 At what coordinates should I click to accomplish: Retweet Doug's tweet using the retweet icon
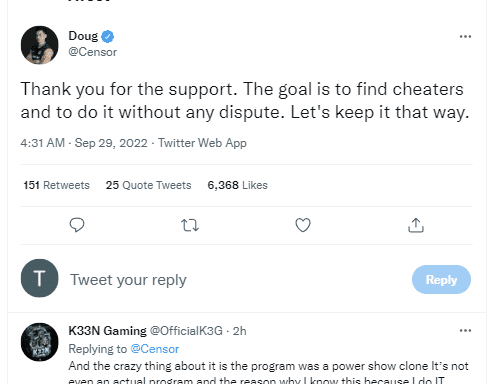190,225
